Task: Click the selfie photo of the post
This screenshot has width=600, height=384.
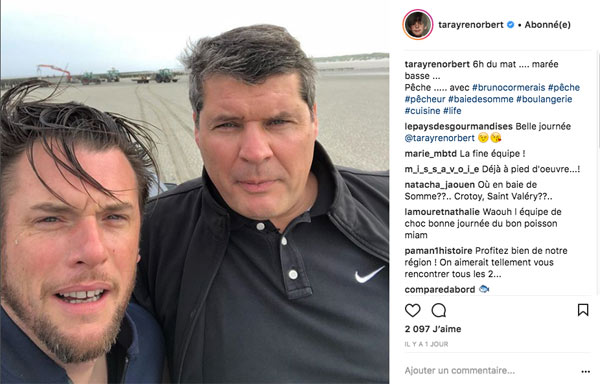Action: coord(195,192)
